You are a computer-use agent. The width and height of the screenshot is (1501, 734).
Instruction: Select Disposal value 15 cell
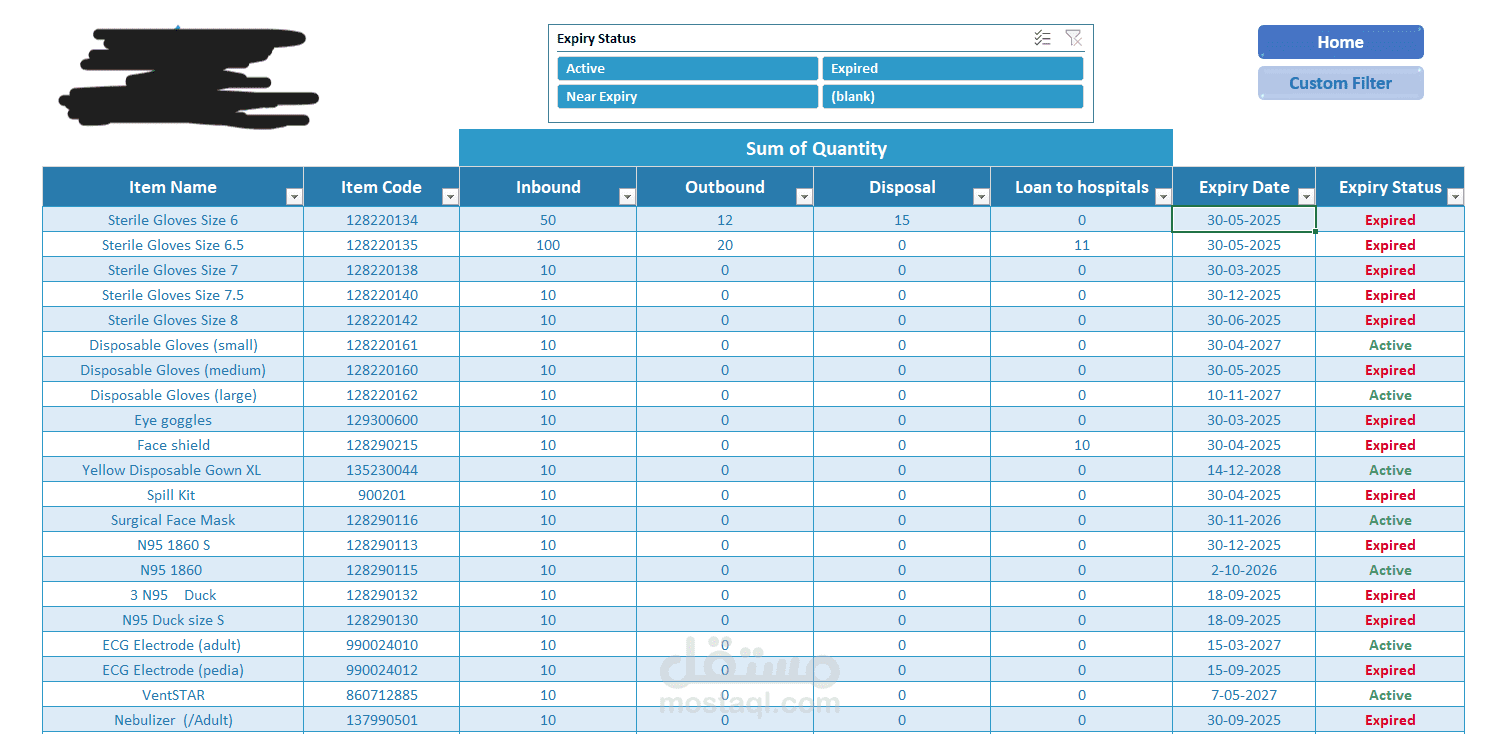pyautogui.click(x=902, y=220)
